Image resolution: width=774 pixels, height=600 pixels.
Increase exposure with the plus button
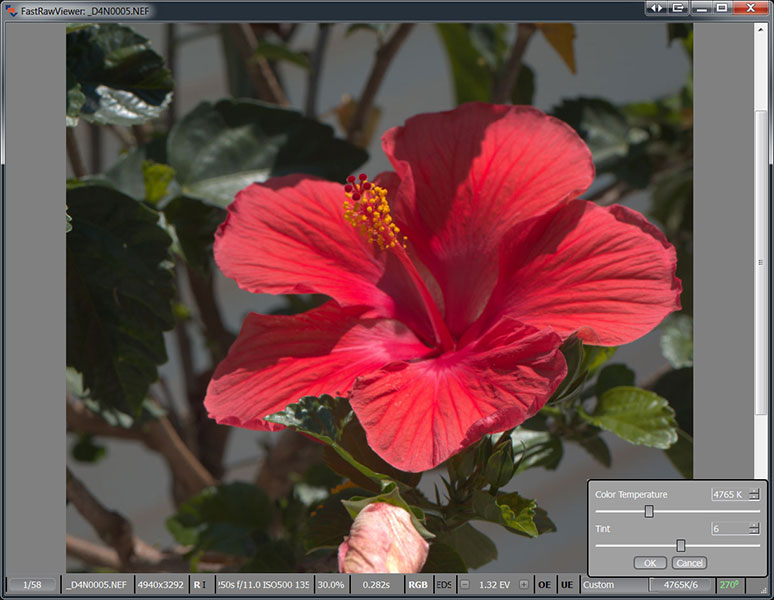(x=524, y=584)
